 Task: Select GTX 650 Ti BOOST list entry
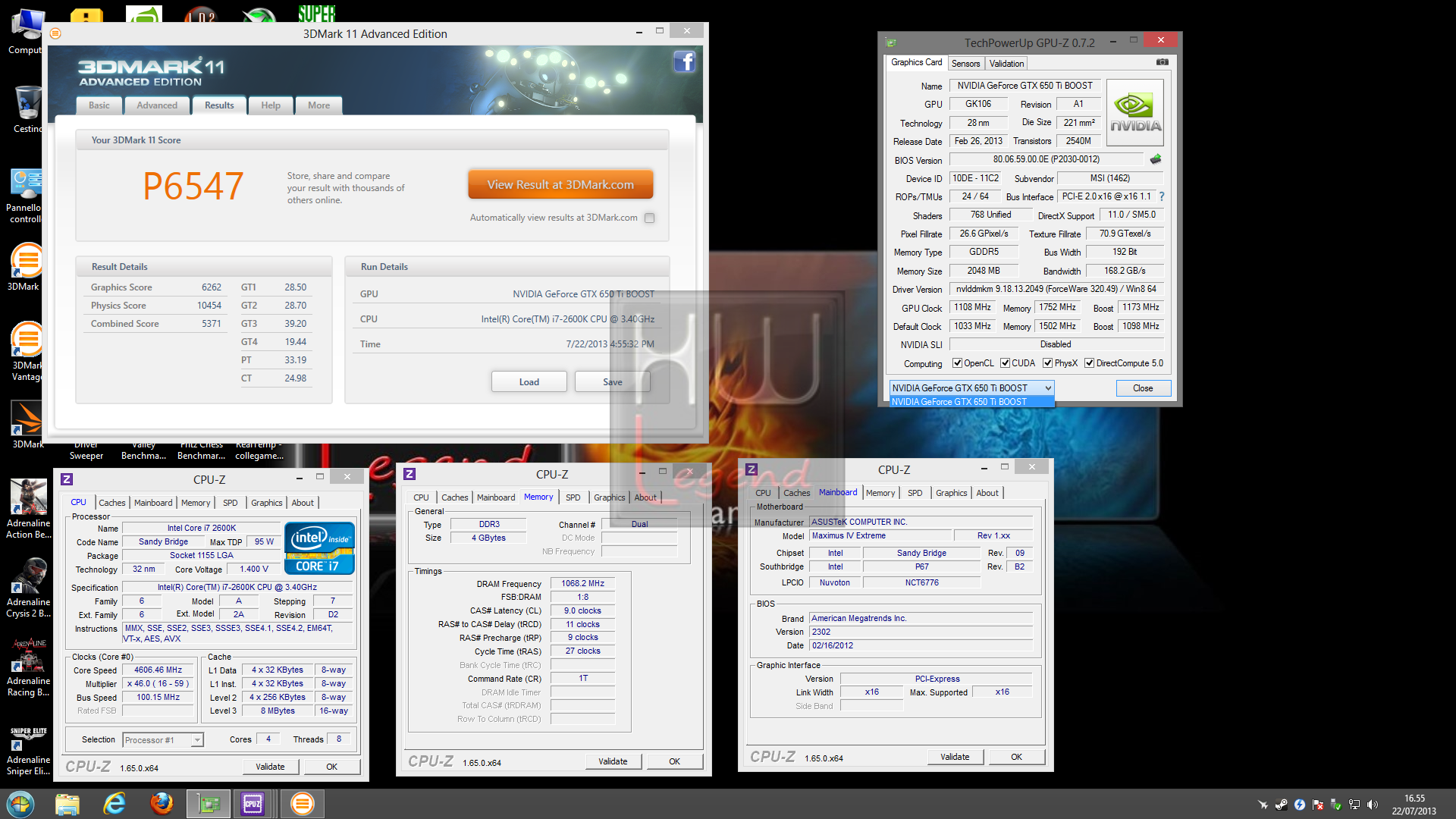coord(971,402)
